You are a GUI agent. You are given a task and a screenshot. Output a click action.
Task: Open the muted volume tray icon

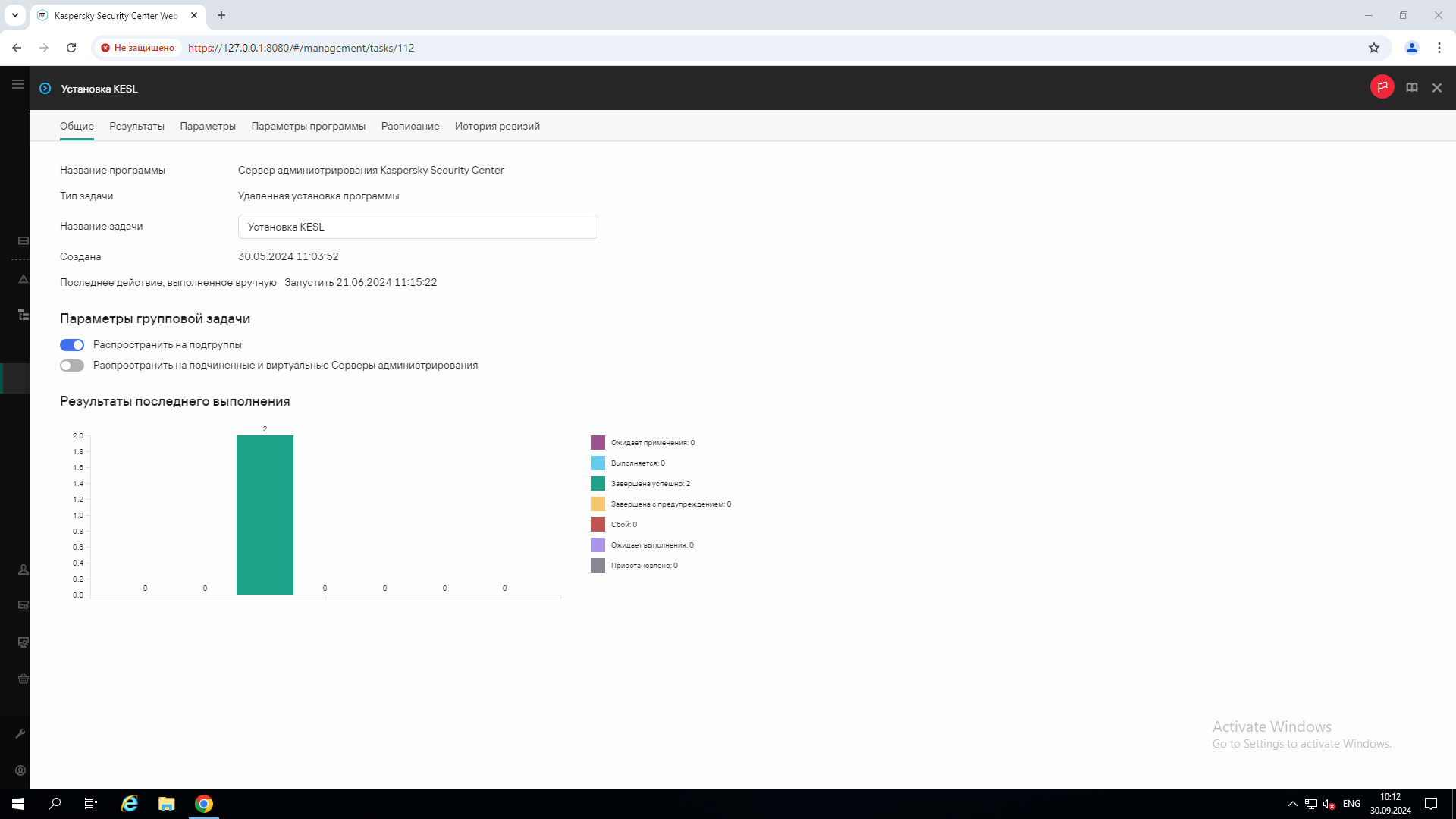1329,804
